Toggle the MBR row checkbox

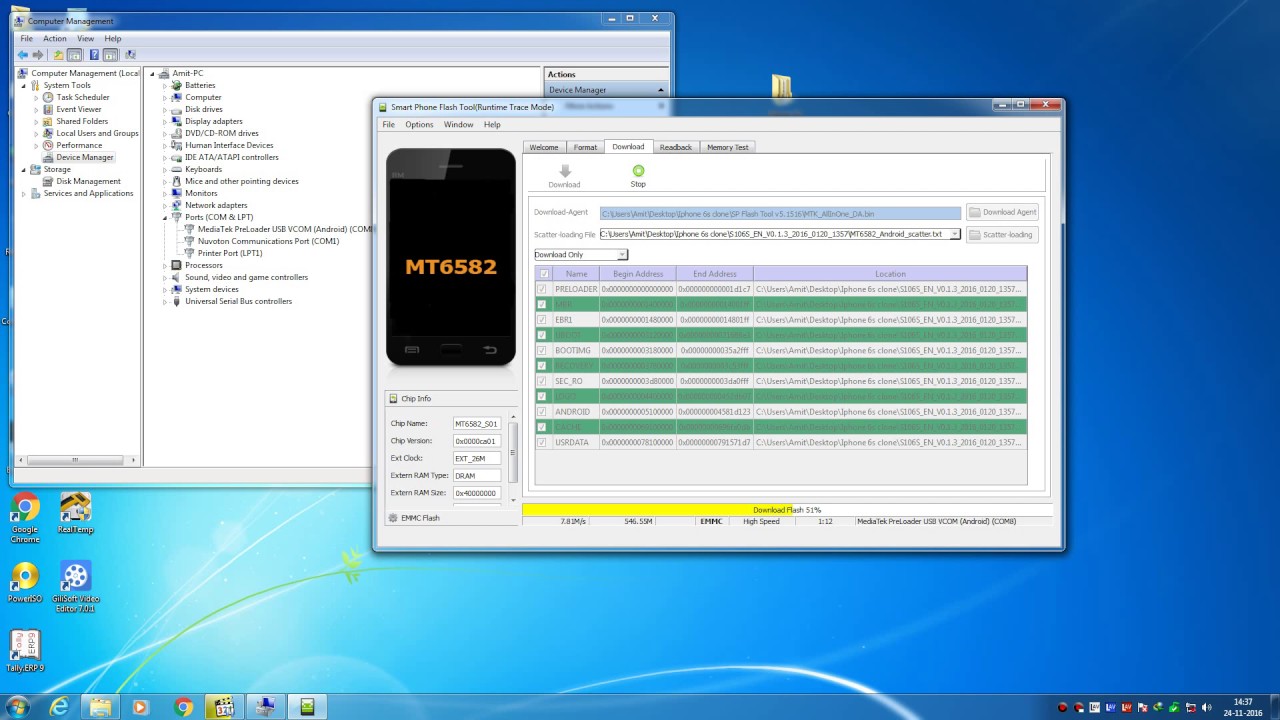pyautogui.click(x=542, y=305)
